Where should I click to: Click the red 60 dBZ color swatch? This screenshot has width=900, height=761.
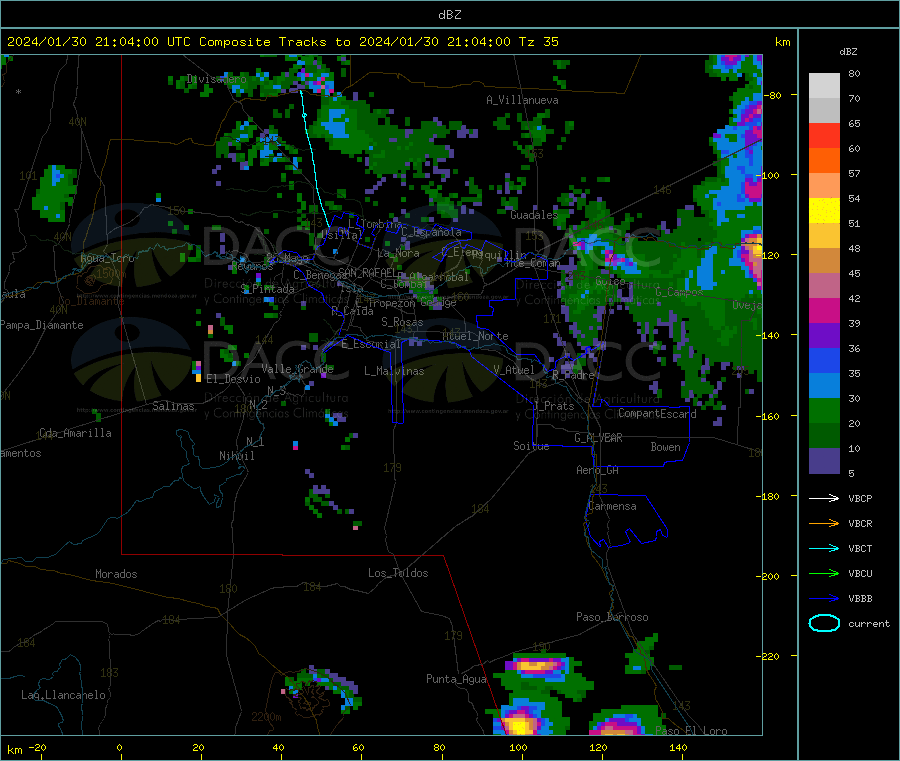tap(824, 135)
